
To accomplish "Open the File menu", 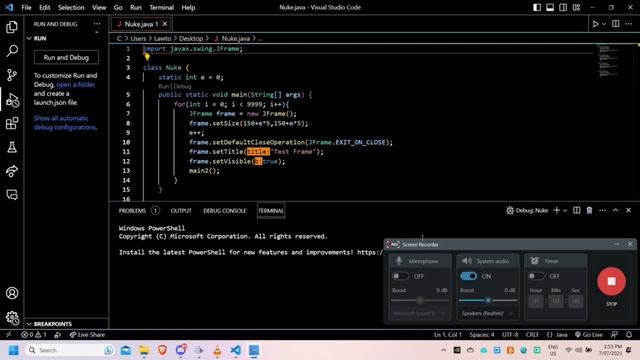I will coord(26,7).
